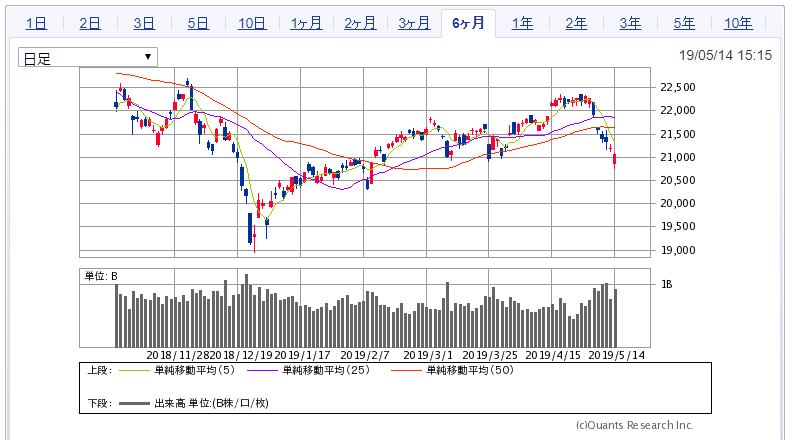Viewport: 798px width, 440px height.
Task: Open the 10年 long-term tab
Action: (738, 24)
